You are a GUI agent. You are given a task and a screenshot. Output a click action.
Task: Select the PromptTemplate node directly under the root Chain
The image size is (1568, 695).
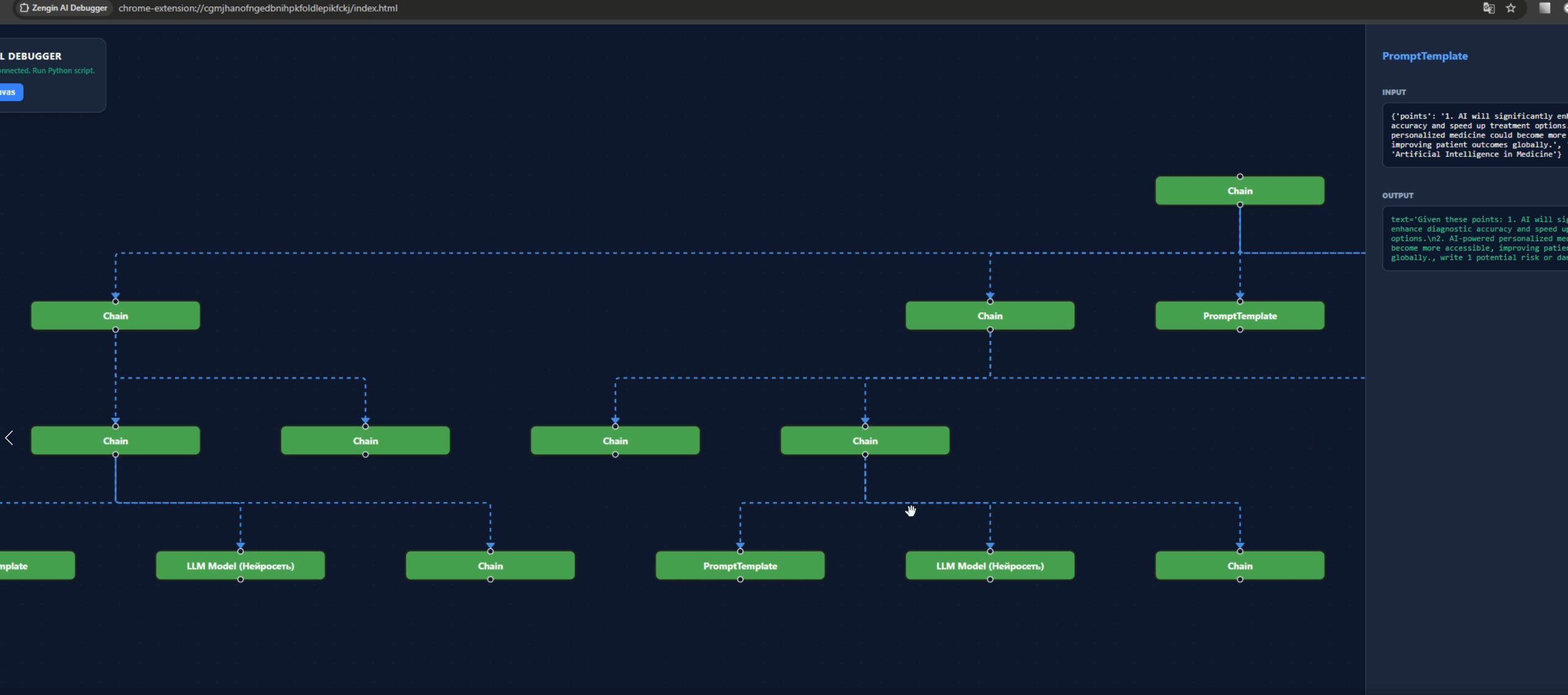(x=1240, y=315)
